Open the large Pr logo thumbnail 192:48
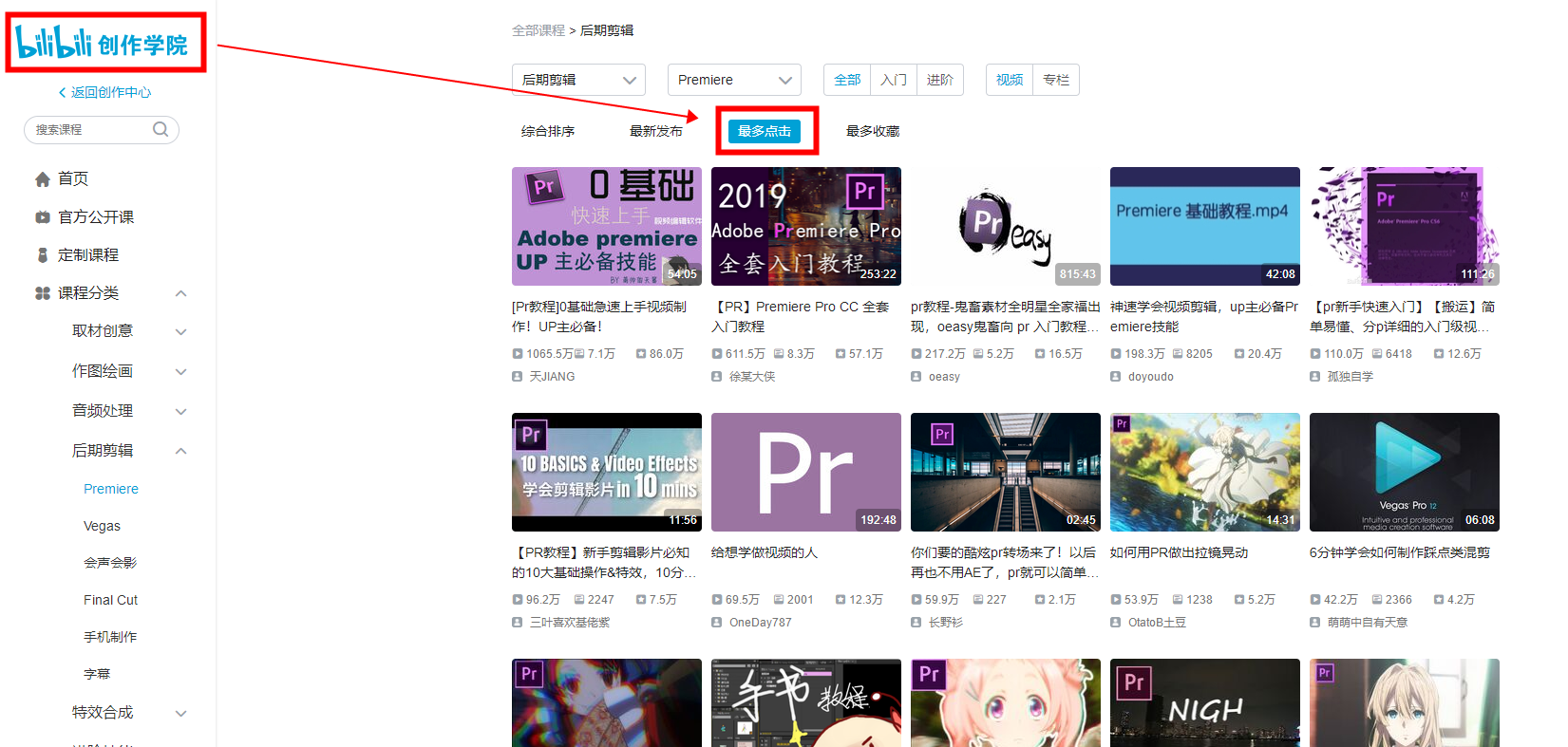The width and height of the screenshot is (1568, 747). click(x=806, y=472)
